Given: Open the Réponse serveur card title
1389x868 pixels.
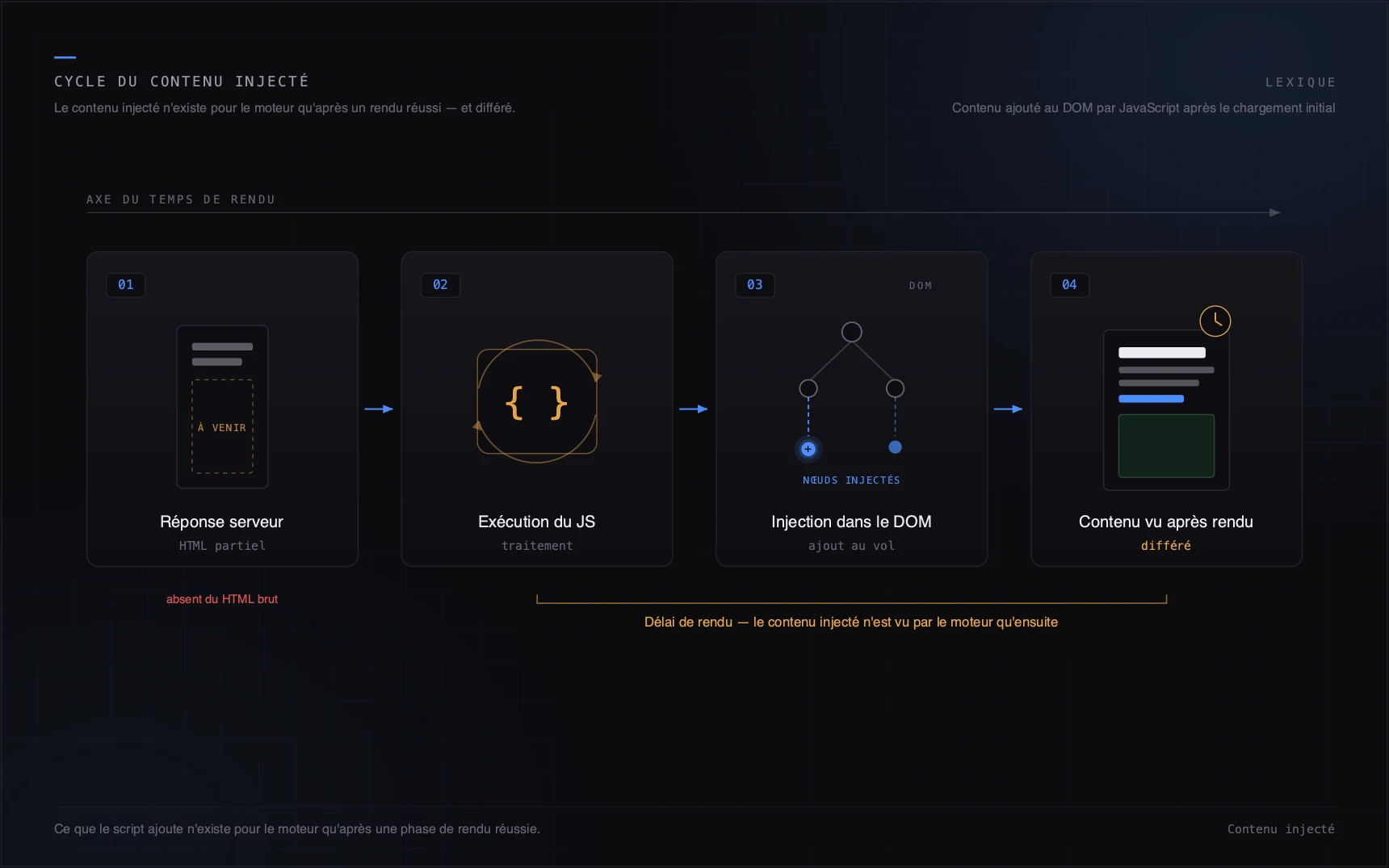Looking at the screenshot, I should [x=221, y=522].
